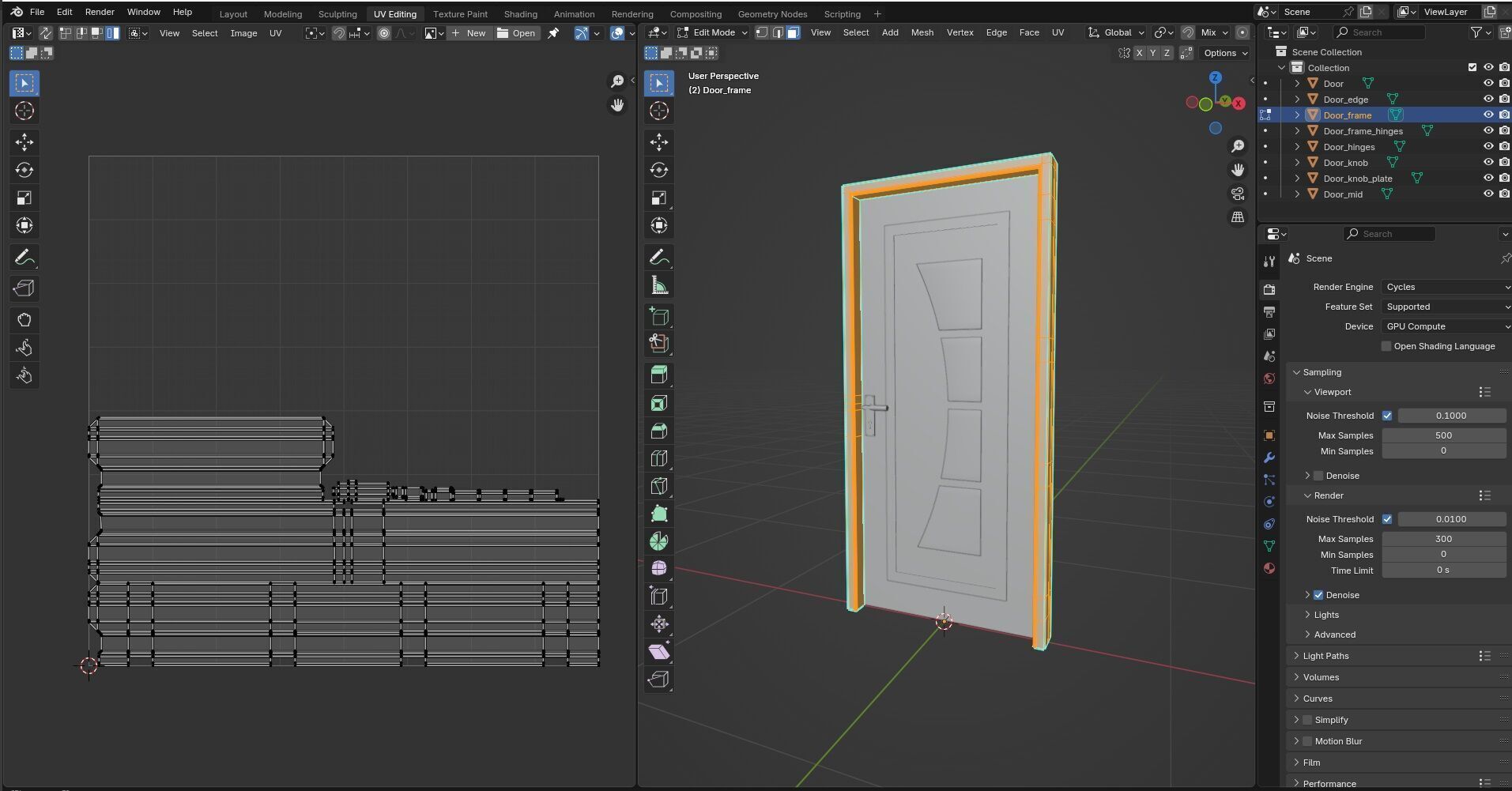
Task: Toggle Open Shading Language checkbox
Action: tap(1386, 346)
